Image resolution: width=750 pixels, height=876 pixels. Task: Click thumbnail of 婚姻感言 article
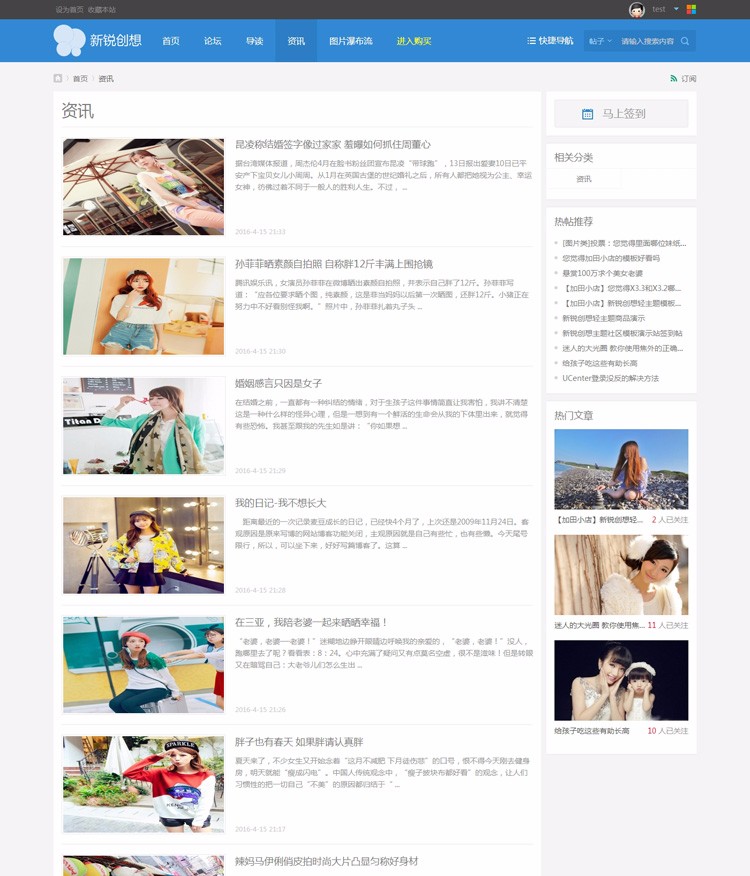point(144,426)
